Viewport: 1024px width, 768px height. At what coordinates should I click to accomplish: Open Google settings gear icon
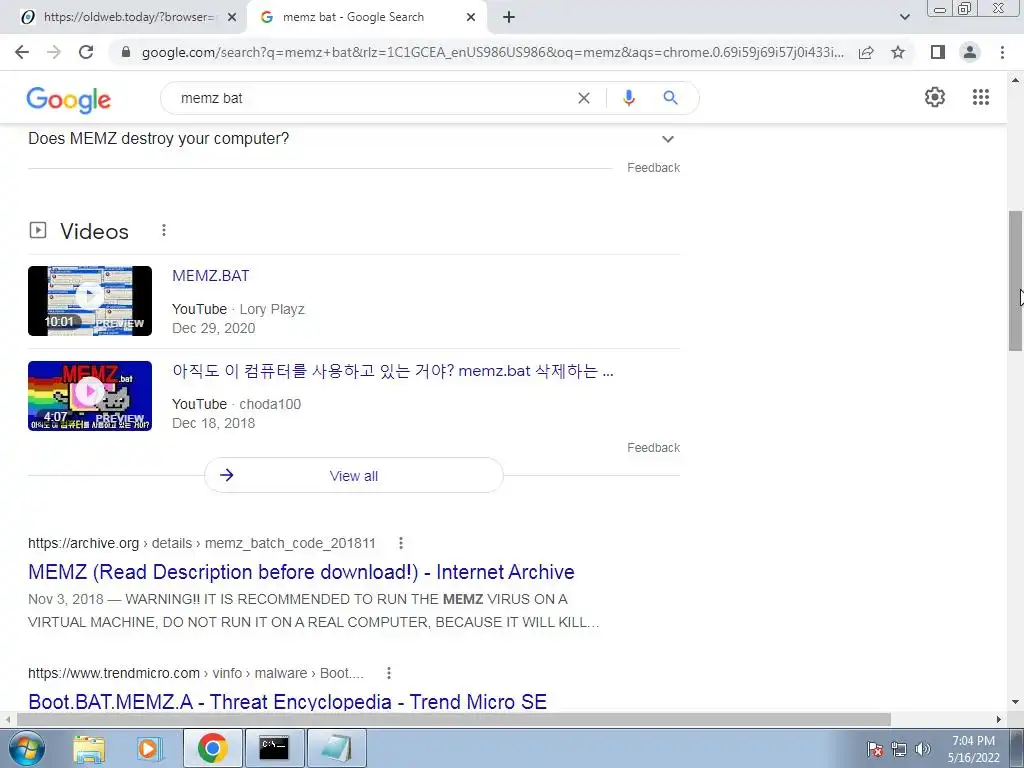pos(935,97)
